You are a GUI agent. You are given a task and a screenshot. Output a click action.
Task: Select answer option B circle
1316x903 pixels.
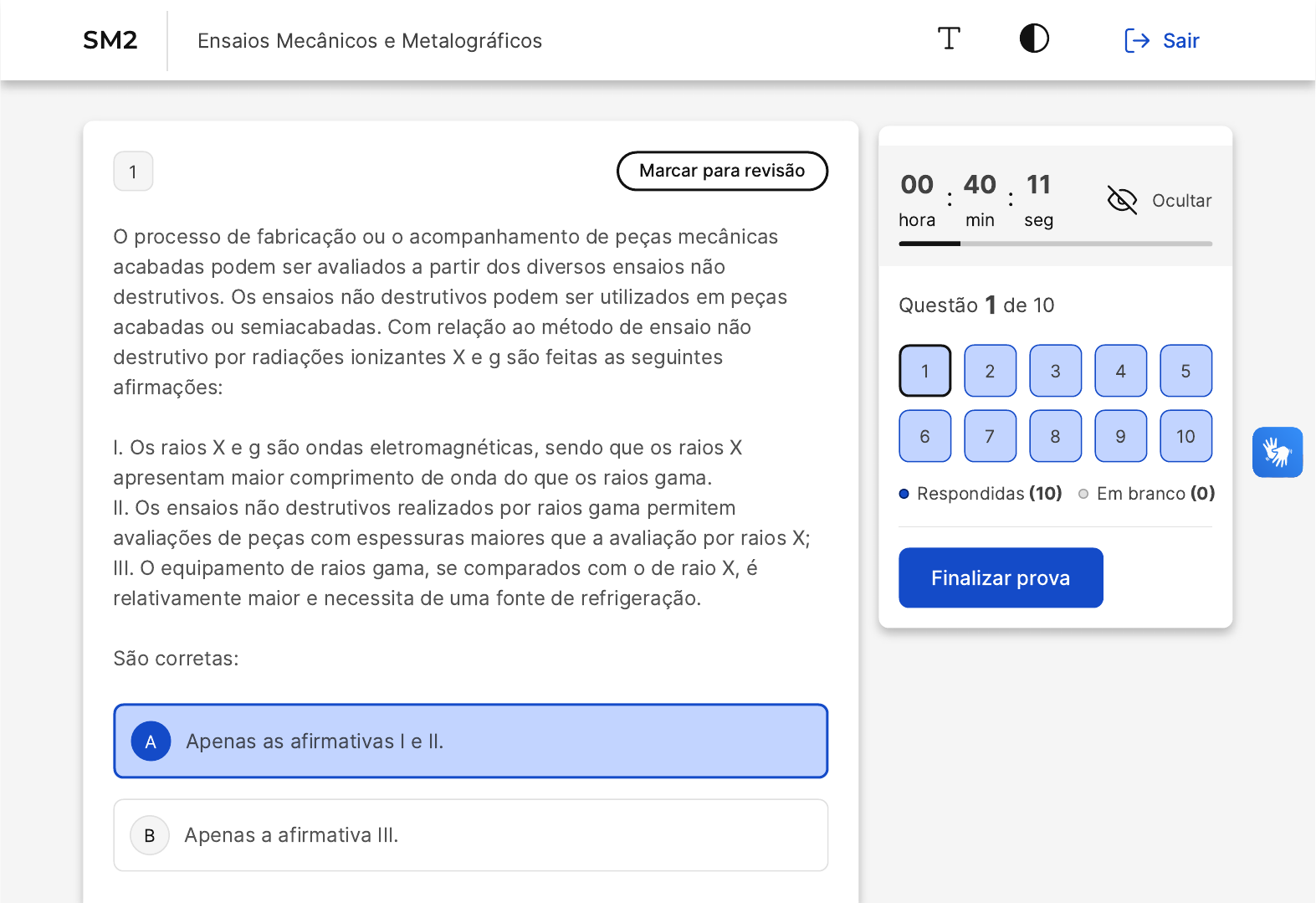point(150,835)
